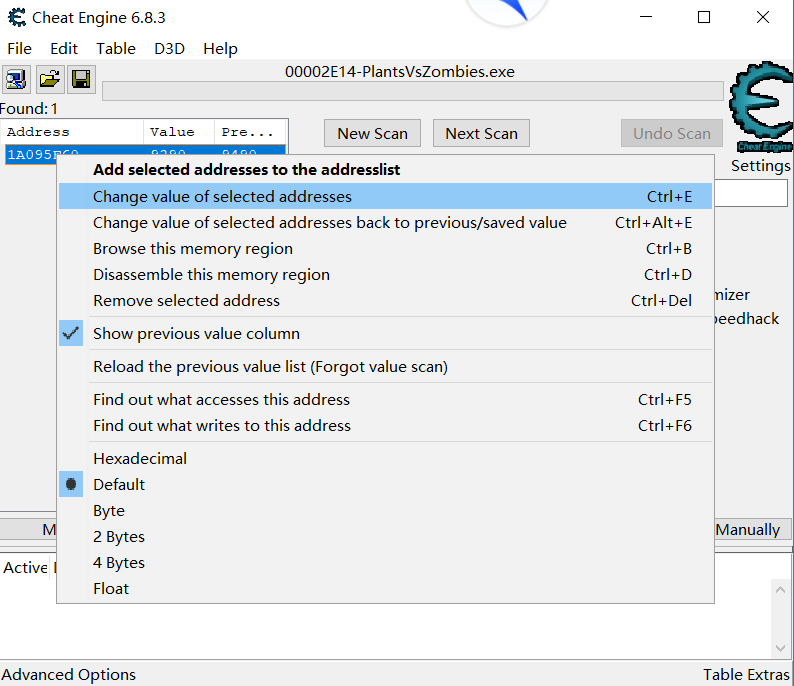The image size is (794, 686).
Task: Select the Default display type option
Action: (x=119, y=485)
